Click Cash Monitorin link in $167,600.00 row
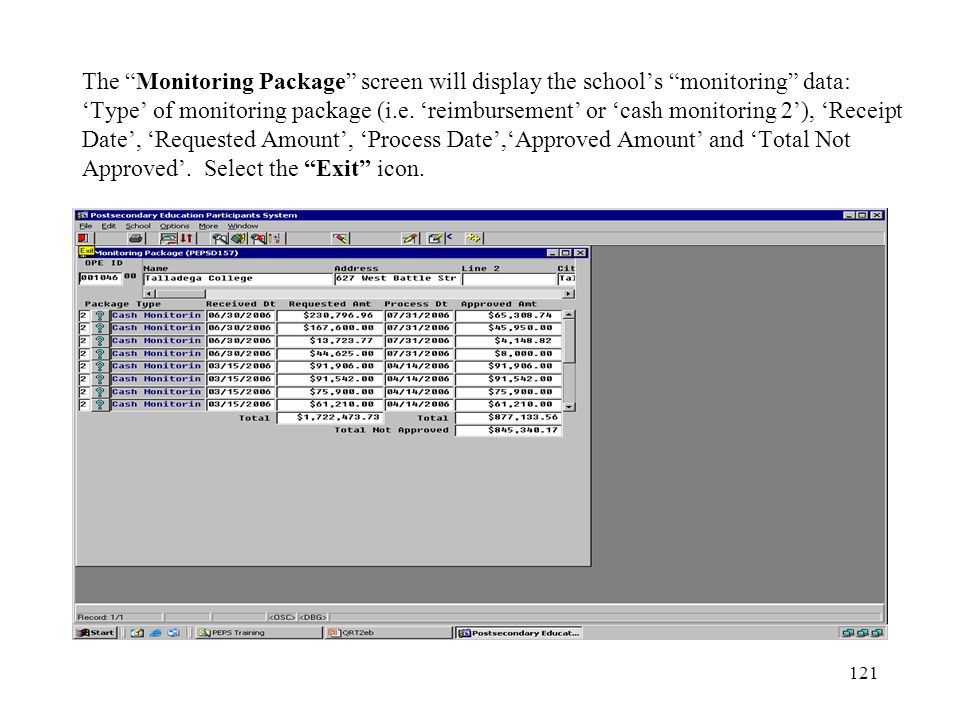The image size is (960, 720). pyautogui.click(x=156, y=328)
